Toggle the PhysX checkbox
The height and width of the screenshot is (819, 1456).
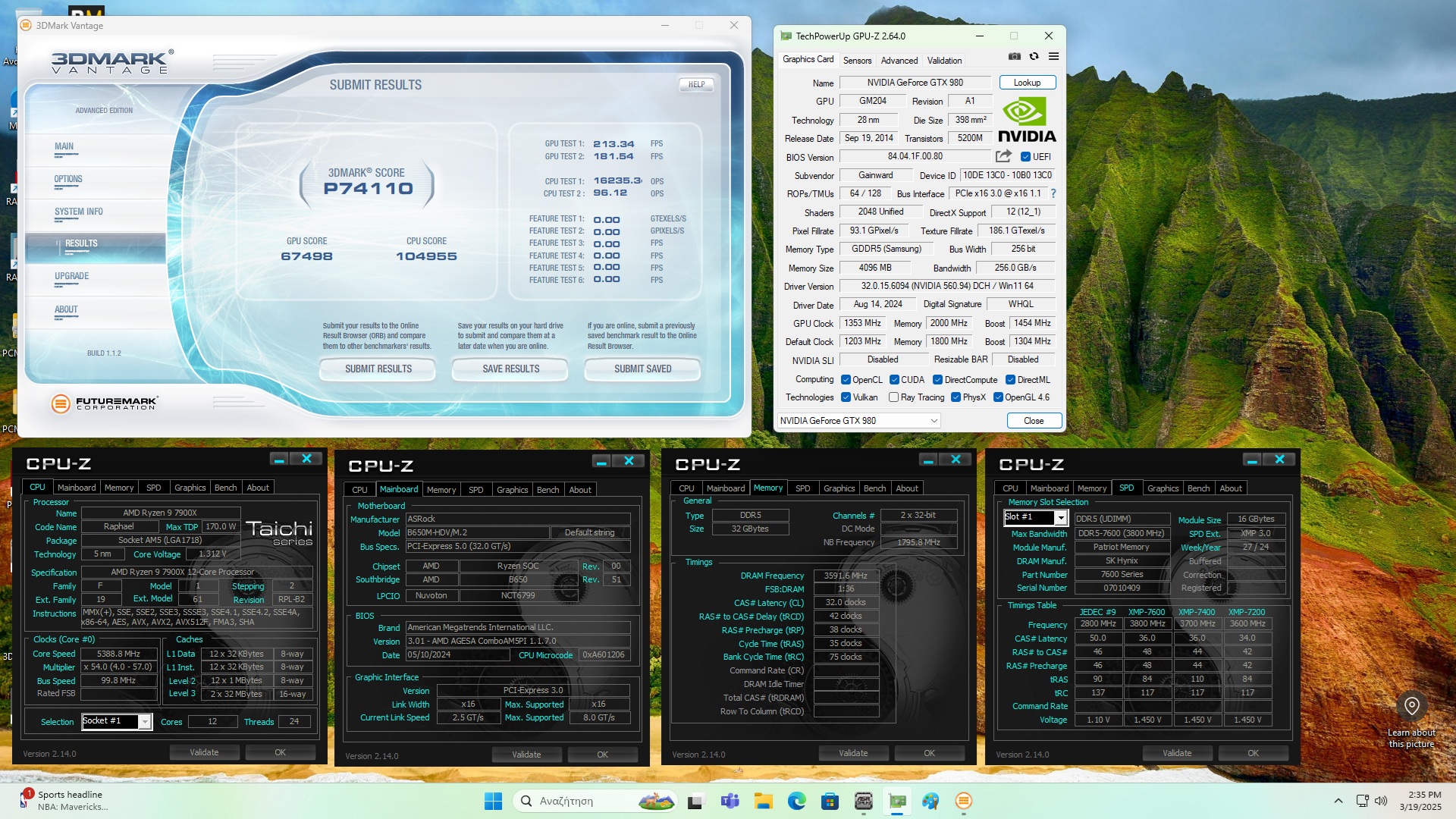pos(955,397)
